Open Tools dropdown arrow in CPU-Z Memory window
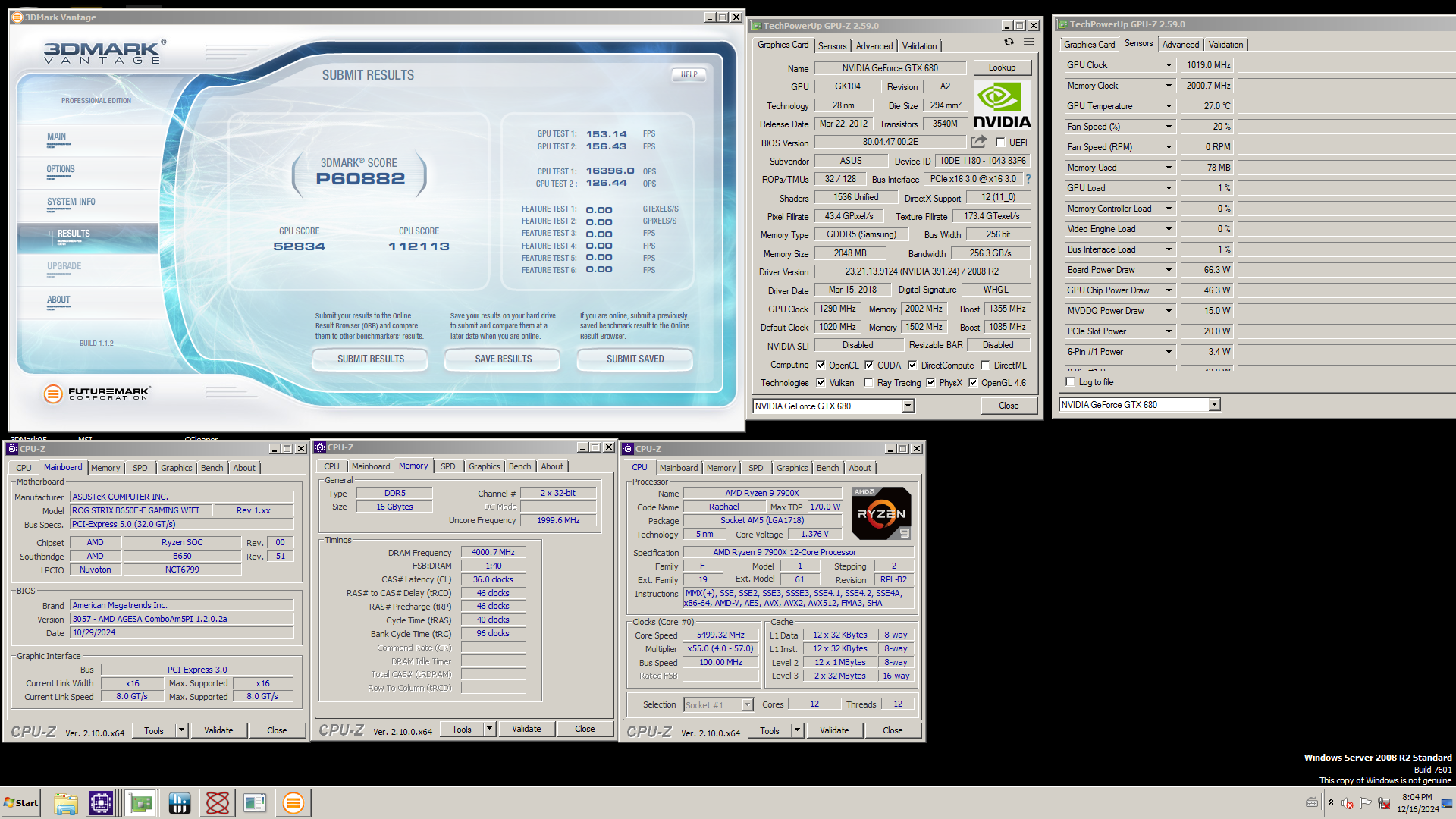The height and width of the screenshot is (819, 1456). point(489,729)
